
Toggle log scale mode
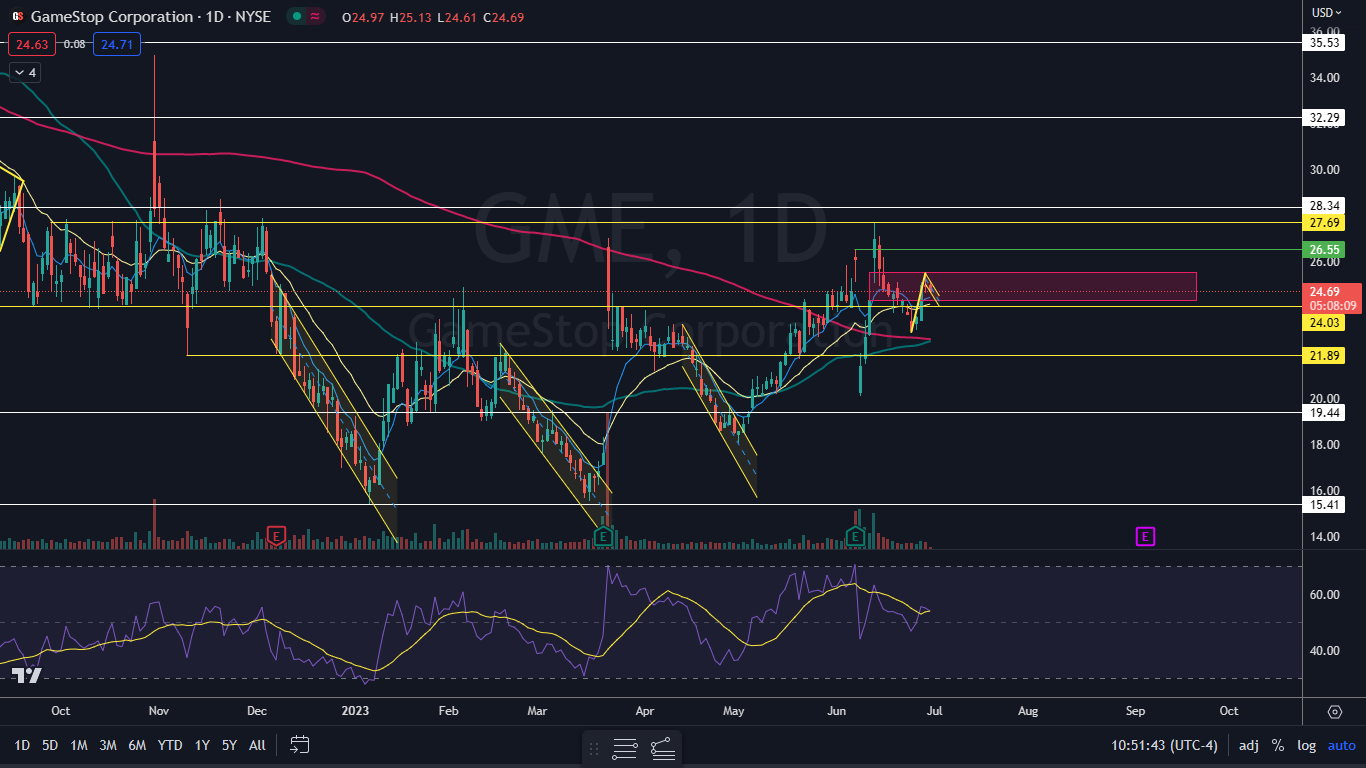[x=1306, y=745]
